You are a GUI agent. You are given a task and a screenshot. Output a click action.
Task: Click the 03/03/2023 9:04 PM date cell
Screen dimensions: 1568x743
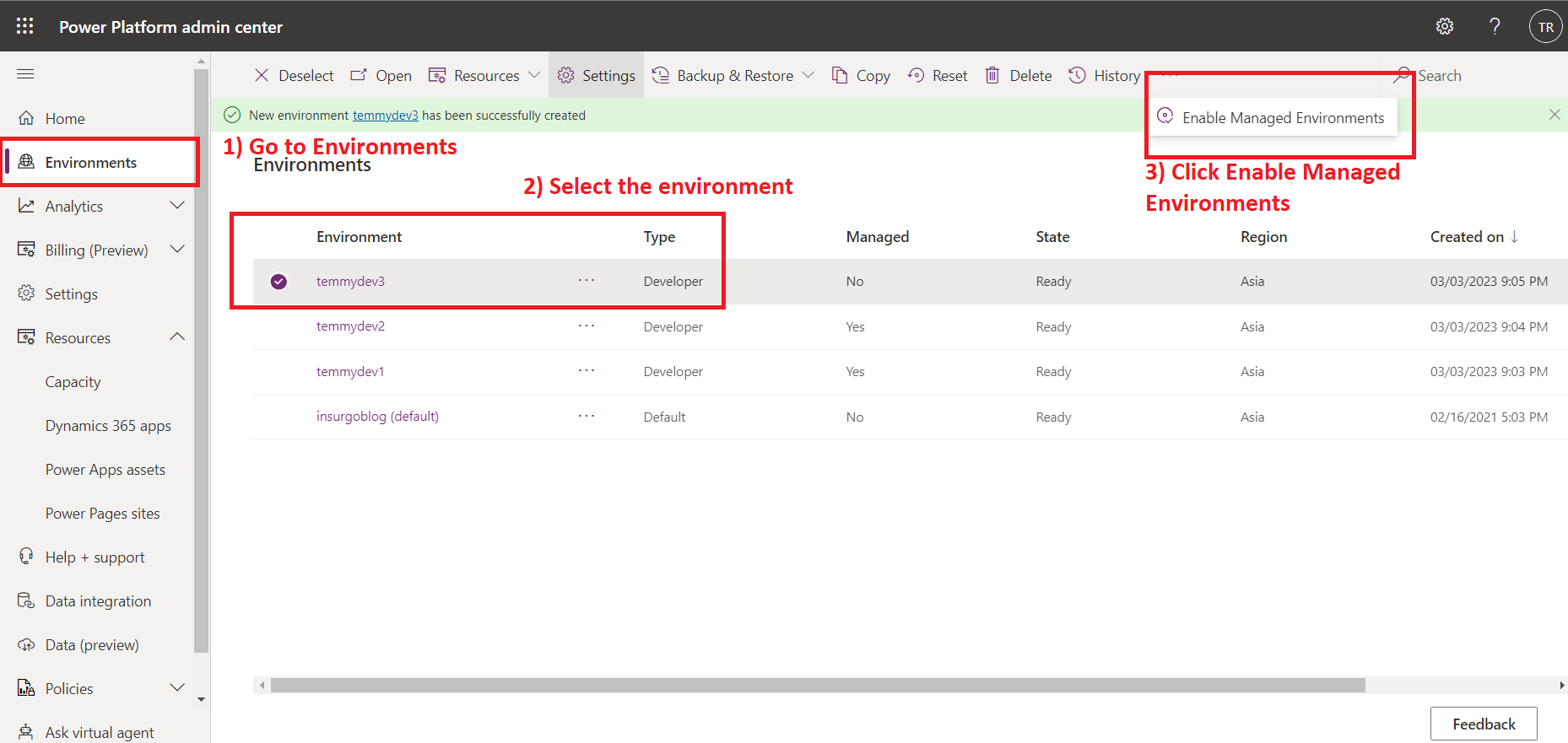coord(1489,327)
